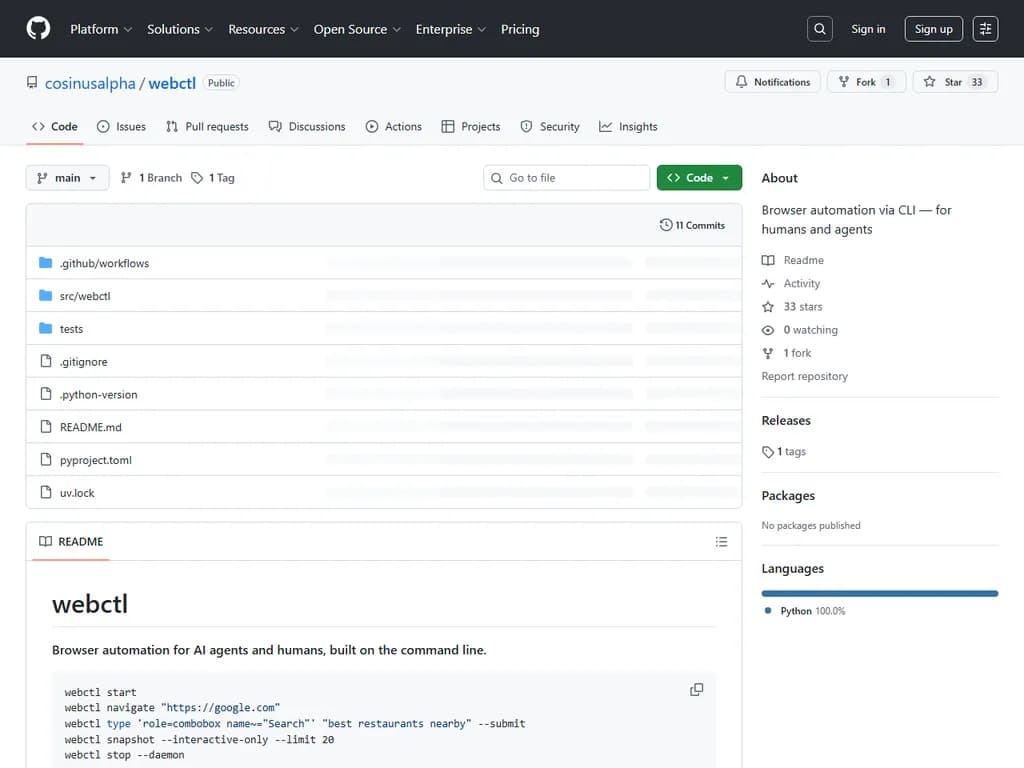View history via the 11 Commits clock icon
The image size is (1024, 768).
pyautogui.click(x=666, y=225)
